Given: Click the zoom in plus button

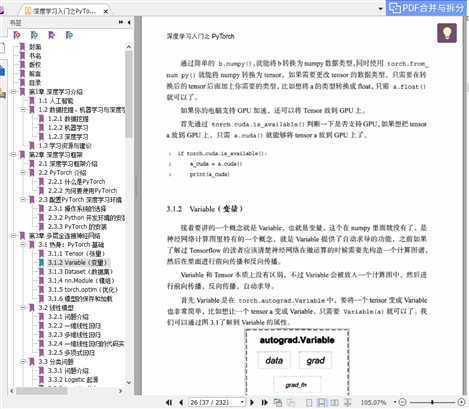Looking at the screenshot, I should coord(462,402).
